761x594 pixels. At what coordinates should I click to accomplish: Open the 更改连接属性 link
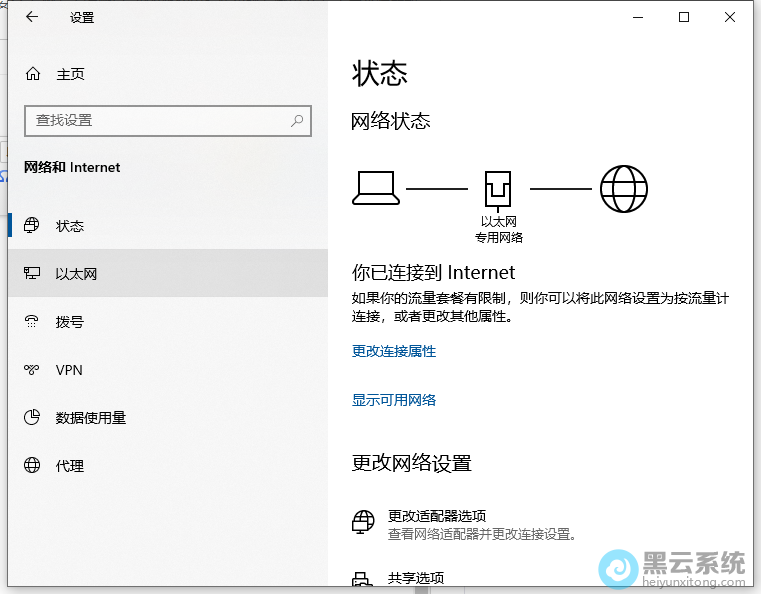(394, 352)
